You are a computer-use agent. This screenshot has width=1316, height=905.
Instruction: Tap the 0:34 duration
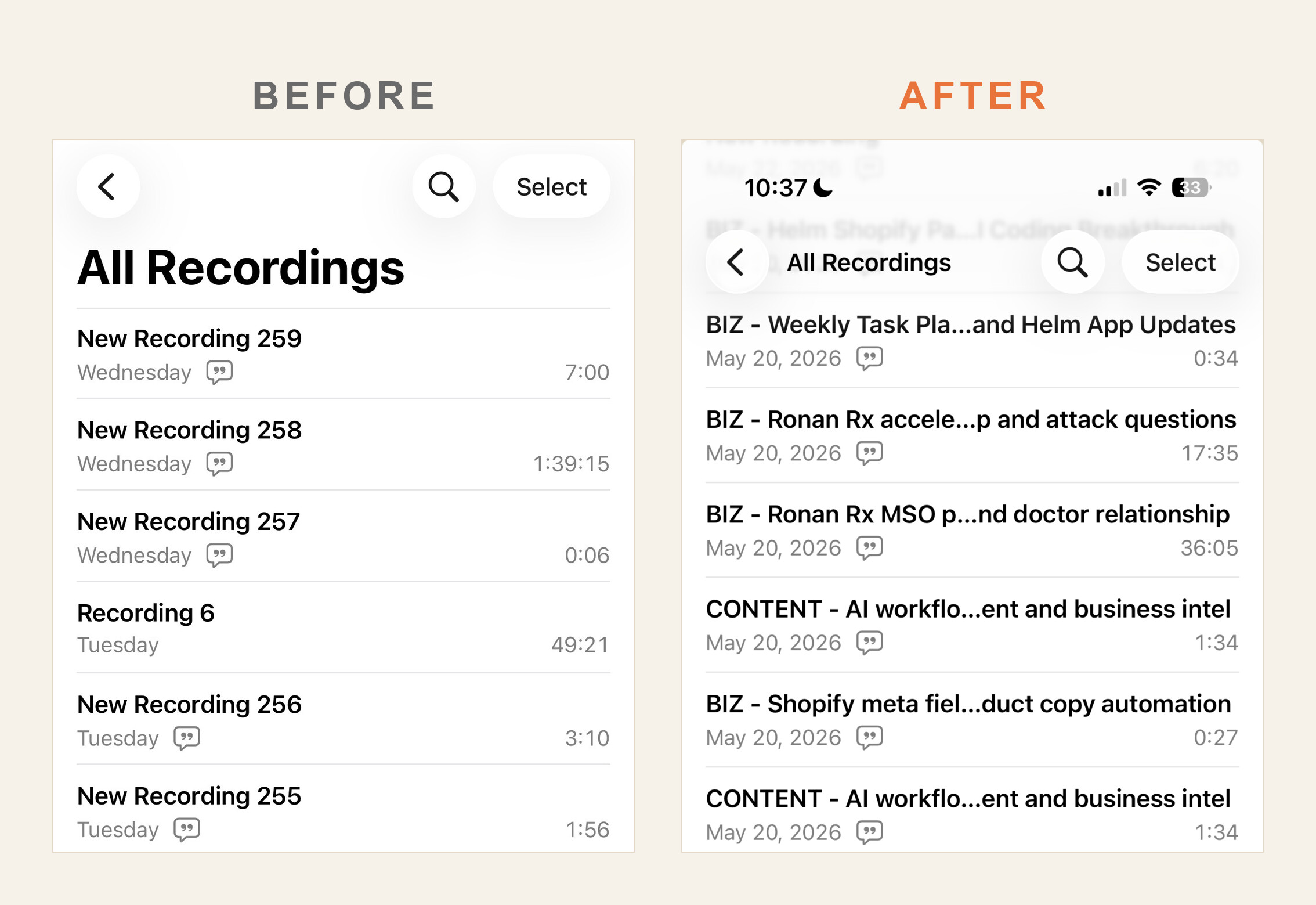[x=1216, y=359]
